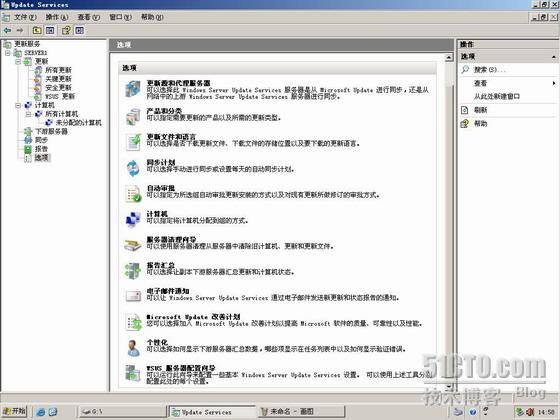Open the 窗口 menu
560x420 pixels.
(x=120, y=17)
